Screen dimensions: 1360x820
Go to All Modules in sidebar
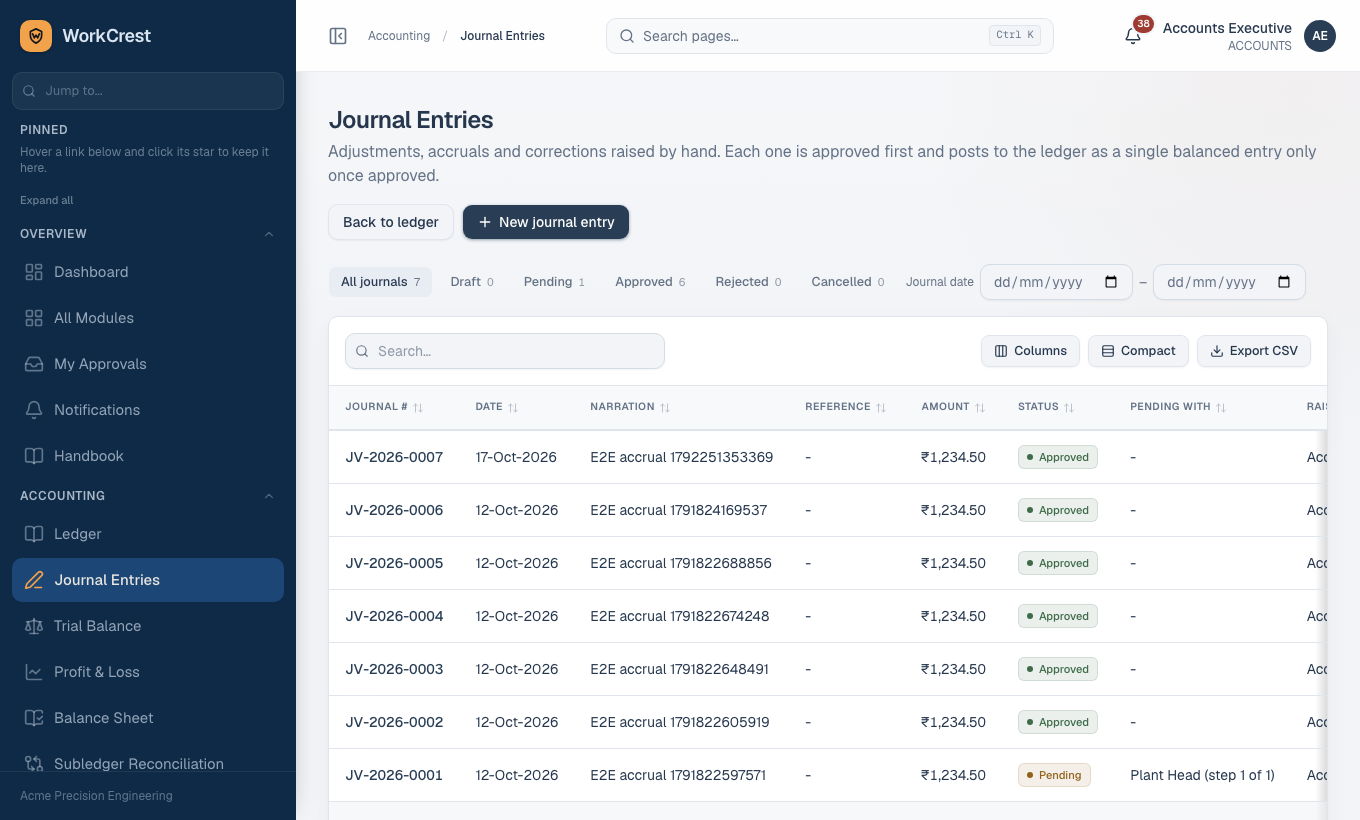(x=148, y=318)
